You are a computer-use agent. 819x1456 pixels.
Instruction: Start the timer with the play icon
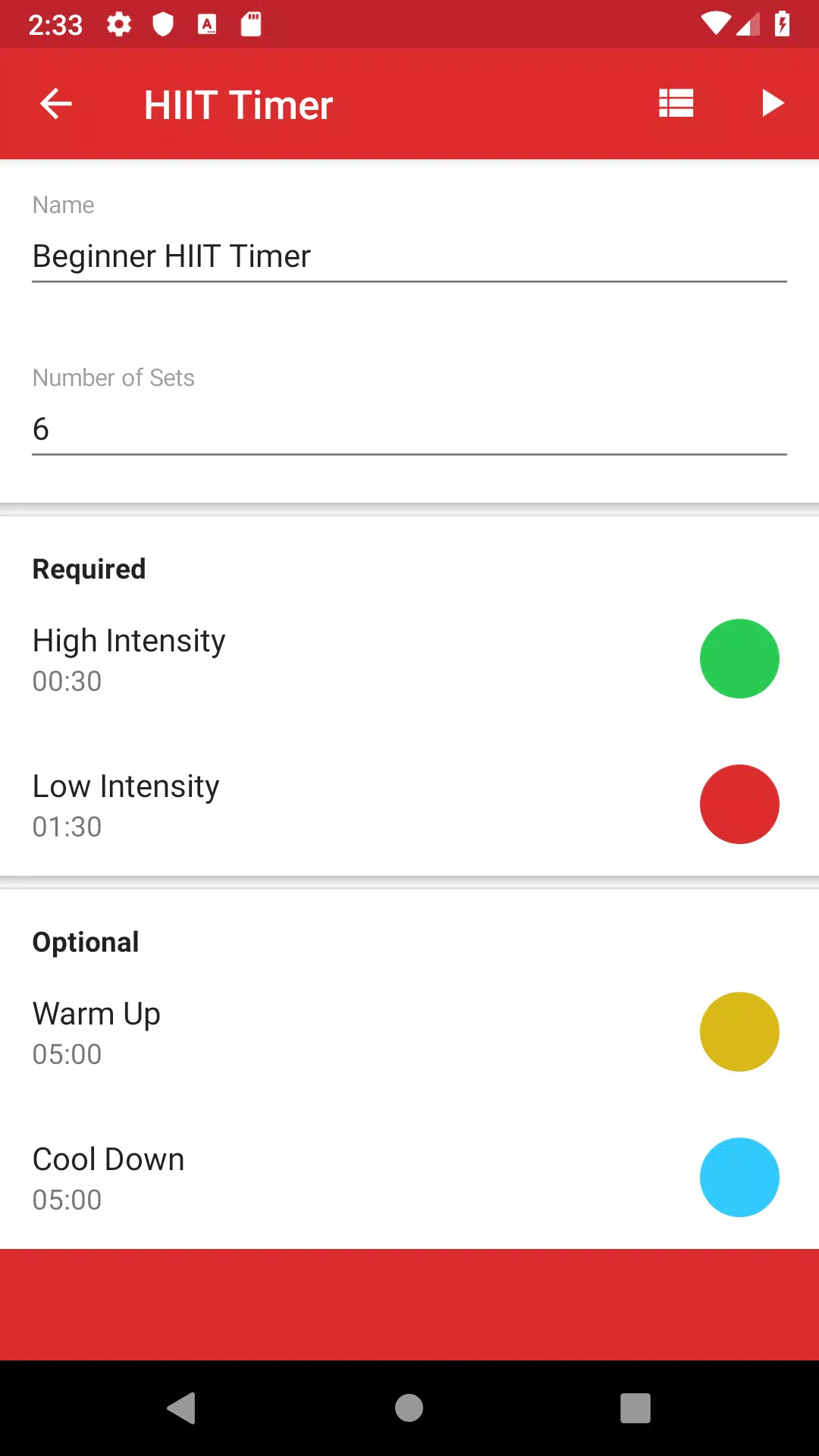[x=773, y=103]
